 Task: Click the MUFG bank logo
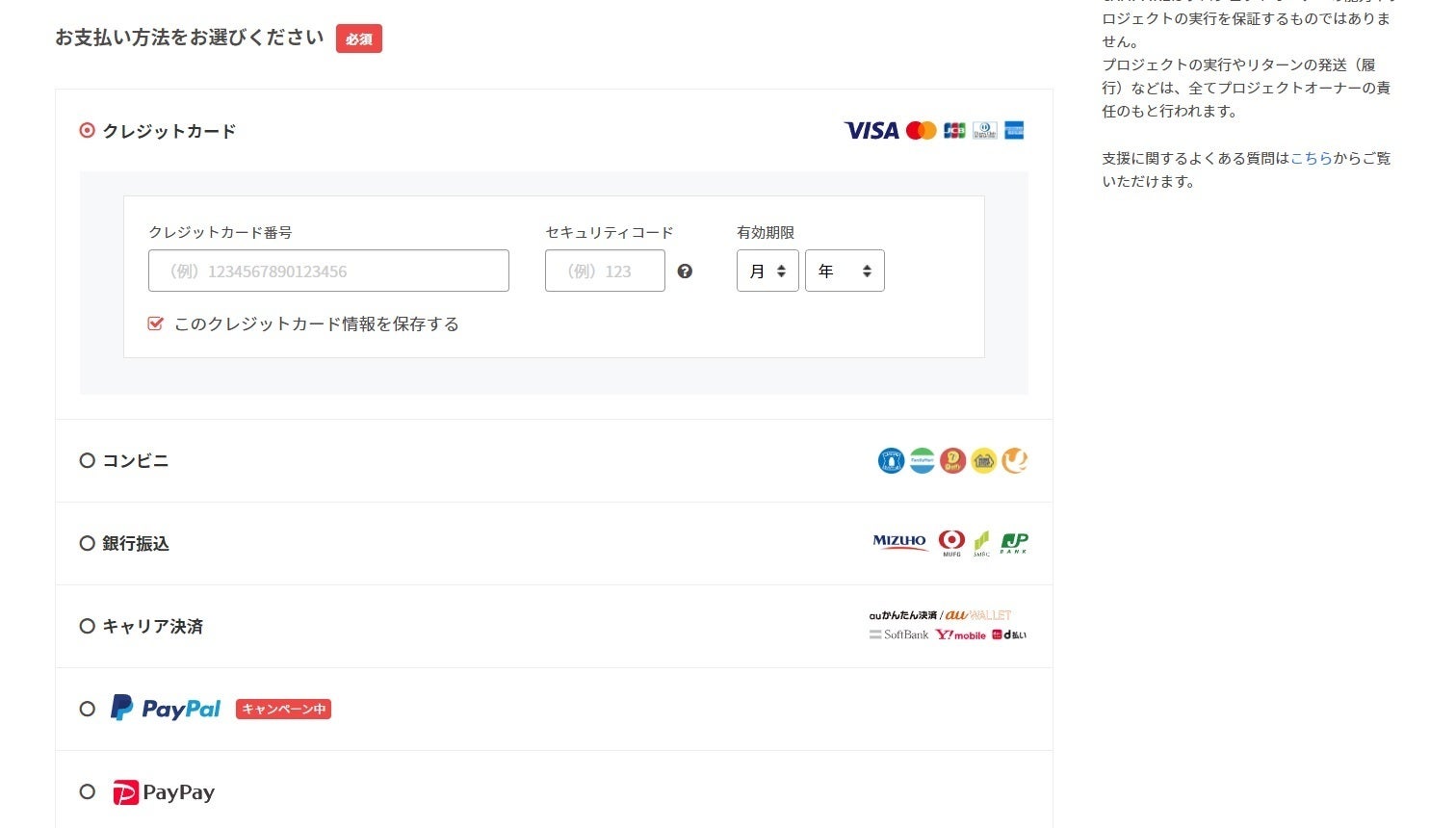(x=951, y=543)
